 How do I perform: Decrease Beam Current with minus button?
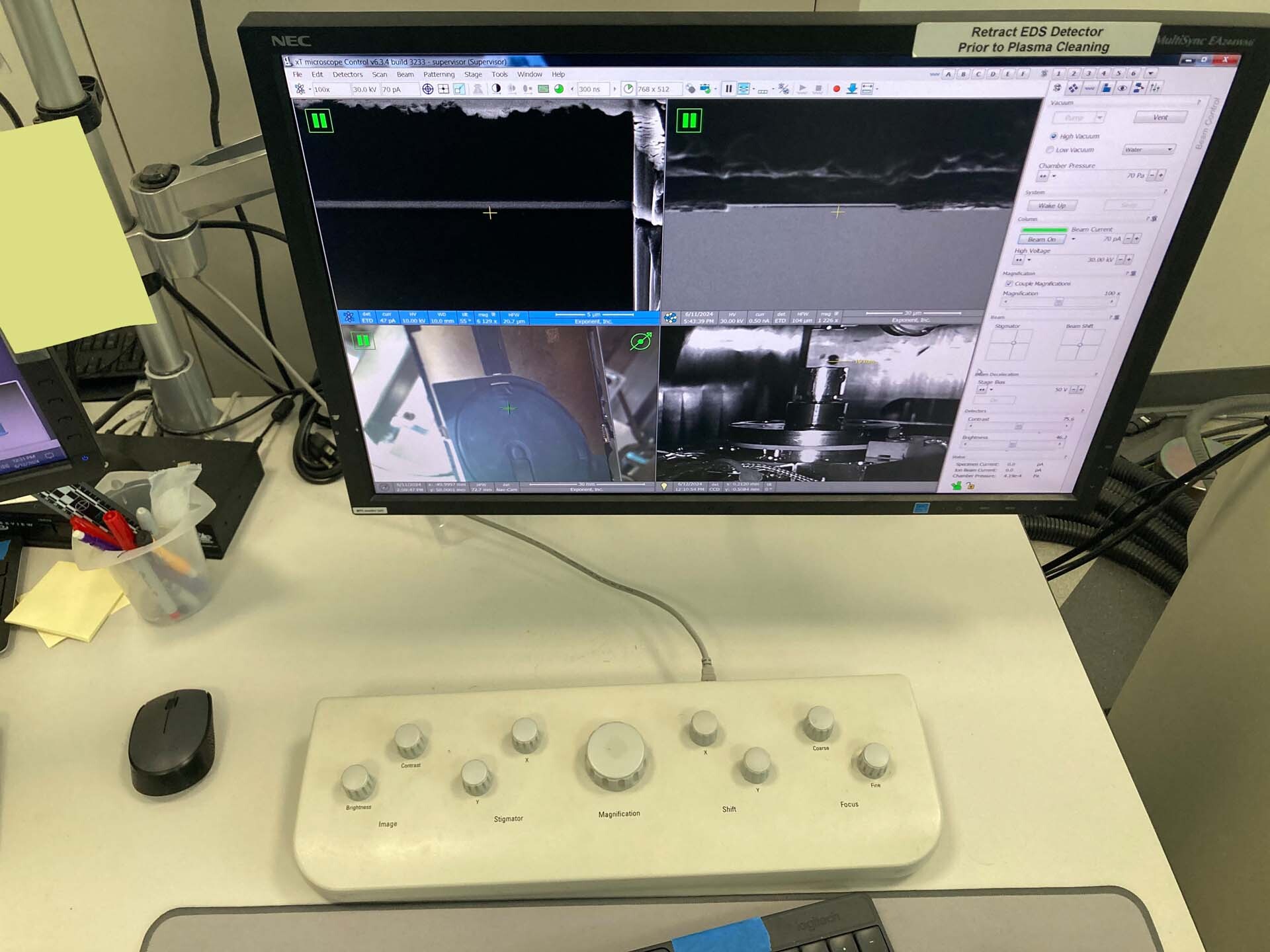(x=1128, y=238)
